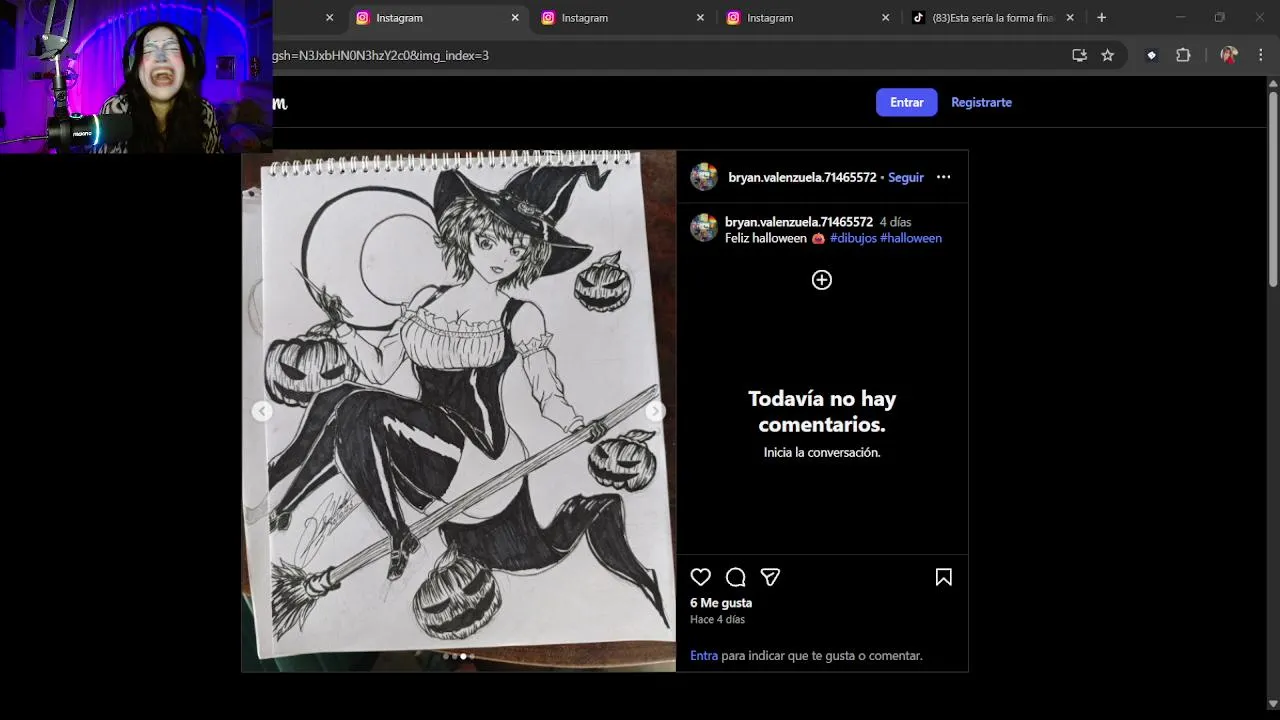Click the "Hace 4 días" timestamp
The height and width of the screenshot is (720, 1280).
pyautogui.click(x=717, y=620)
